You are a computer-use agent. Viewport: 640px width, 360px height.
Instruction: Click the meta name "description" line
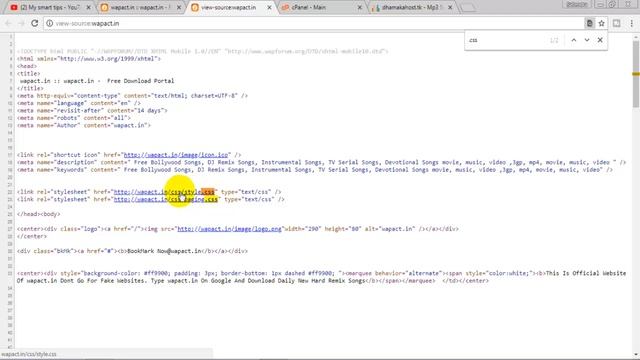pyautogui.click(x=321, y=162)
